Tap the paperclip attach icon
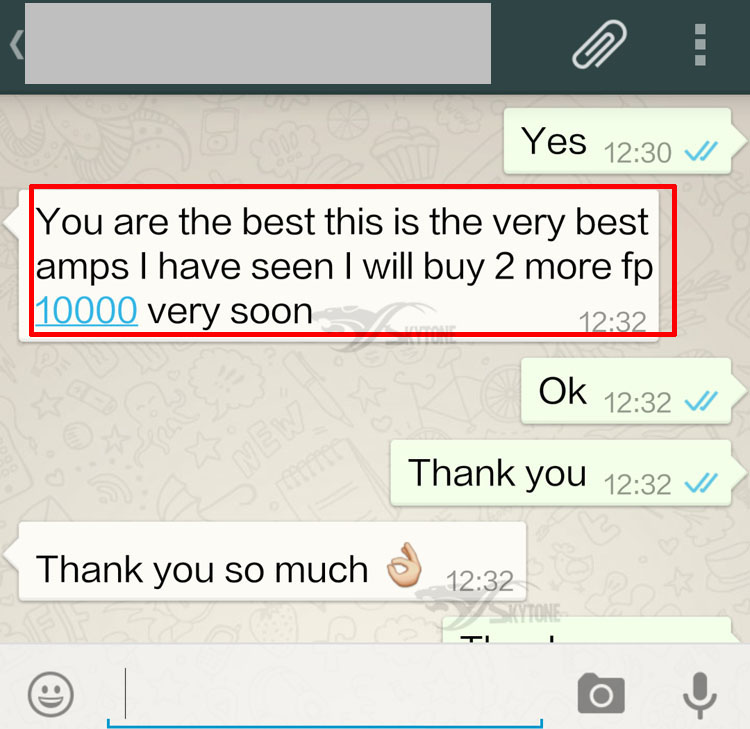Image resolution: width=750 pixels, height=729 pixels. 599,44
